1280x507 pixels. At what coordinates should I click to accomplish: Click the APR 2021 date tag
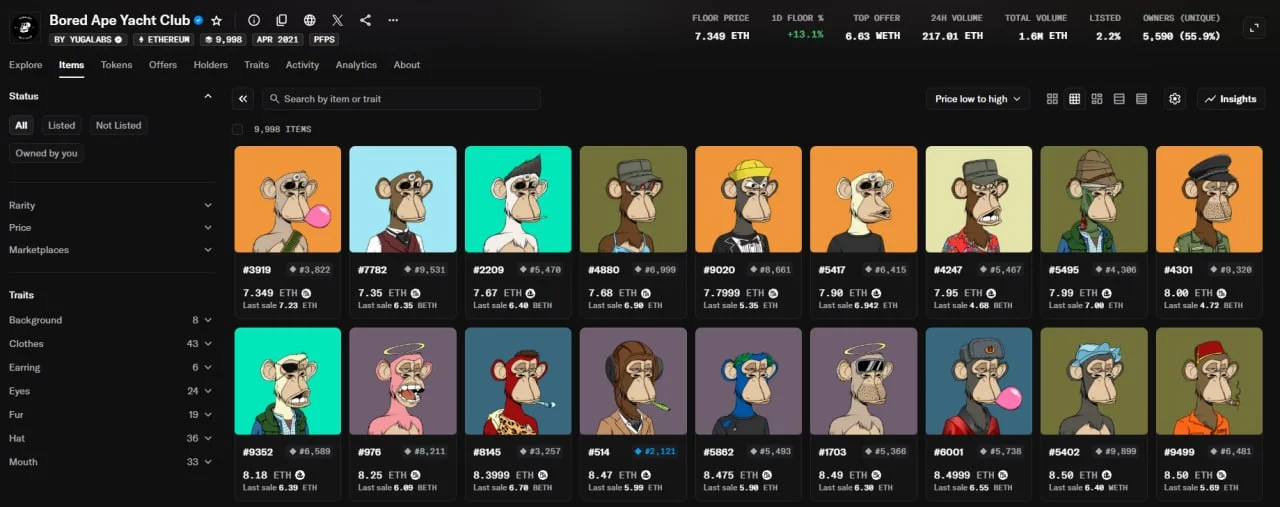[x=277, y=40]
